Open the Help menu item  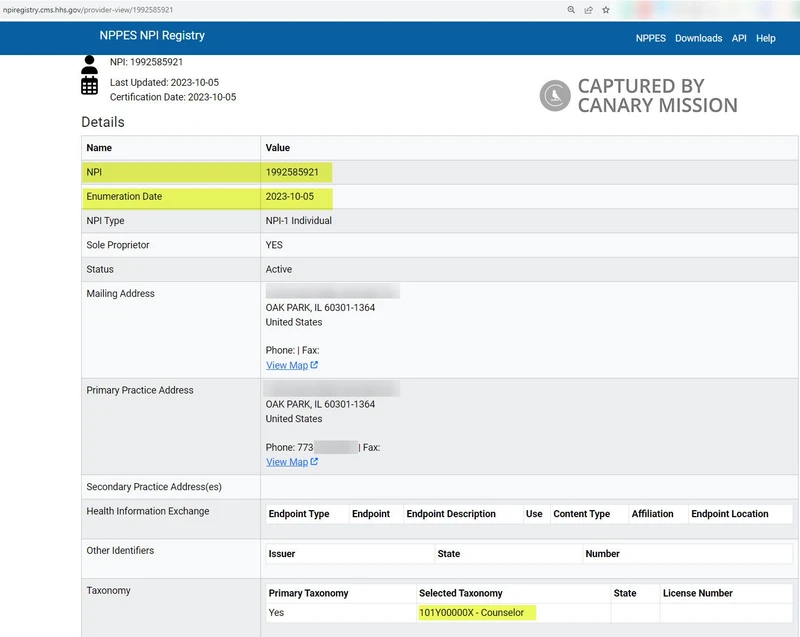click(x=765, y=38)
